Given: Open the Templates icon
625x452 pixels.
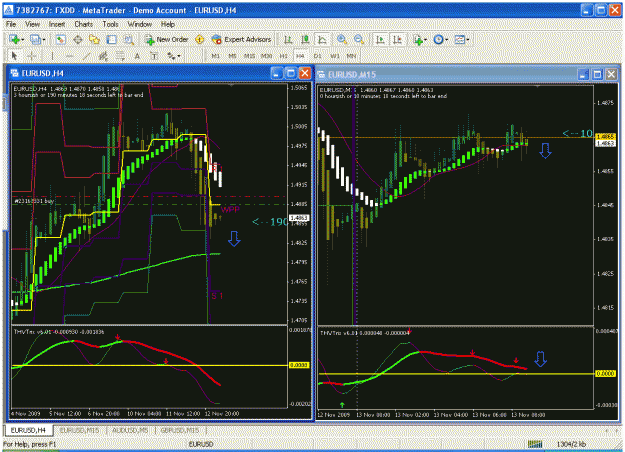Looking at the screenshot, I should tap(459, 39).
